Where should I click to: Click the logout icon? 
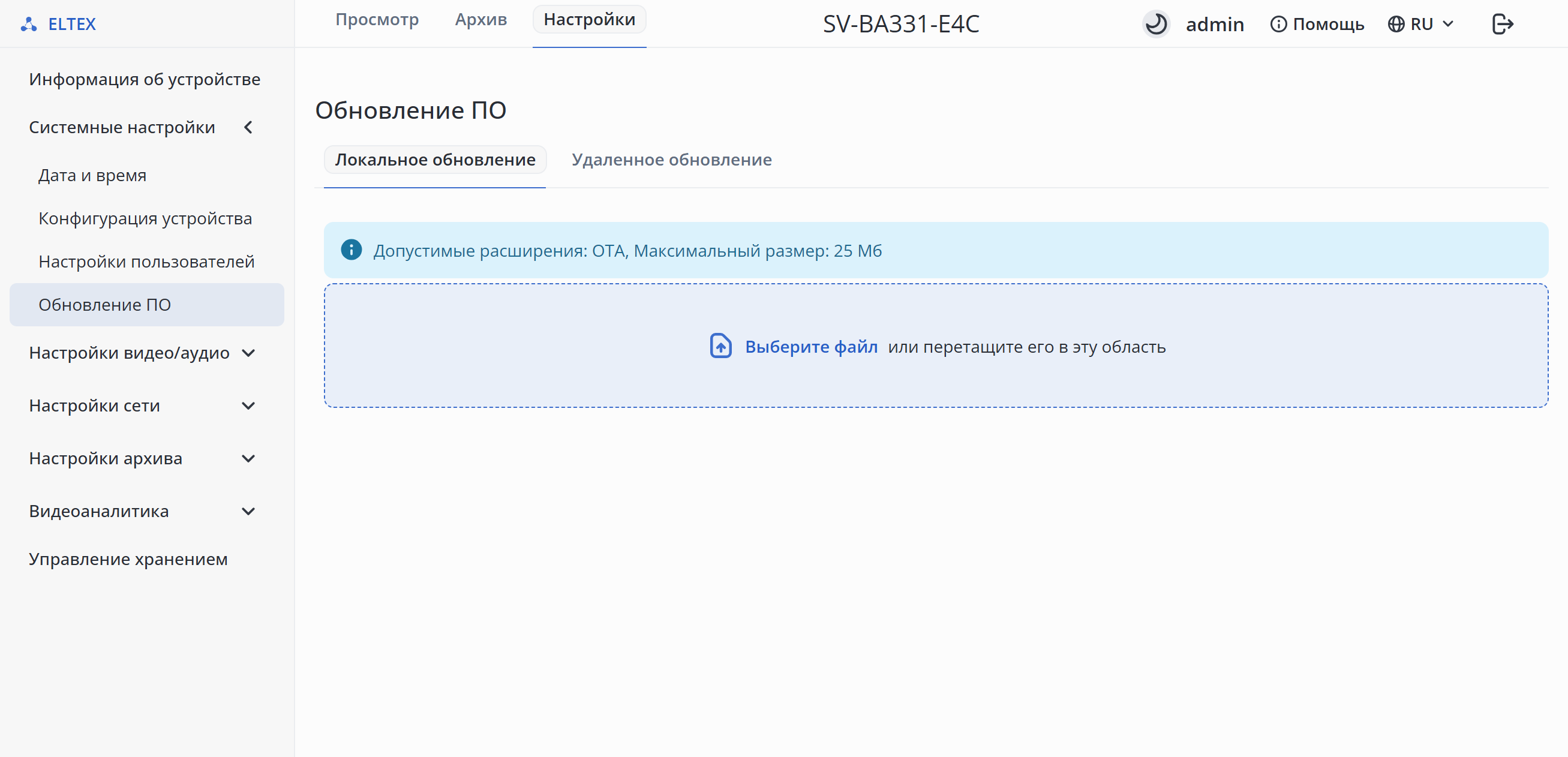[1502, 25]
